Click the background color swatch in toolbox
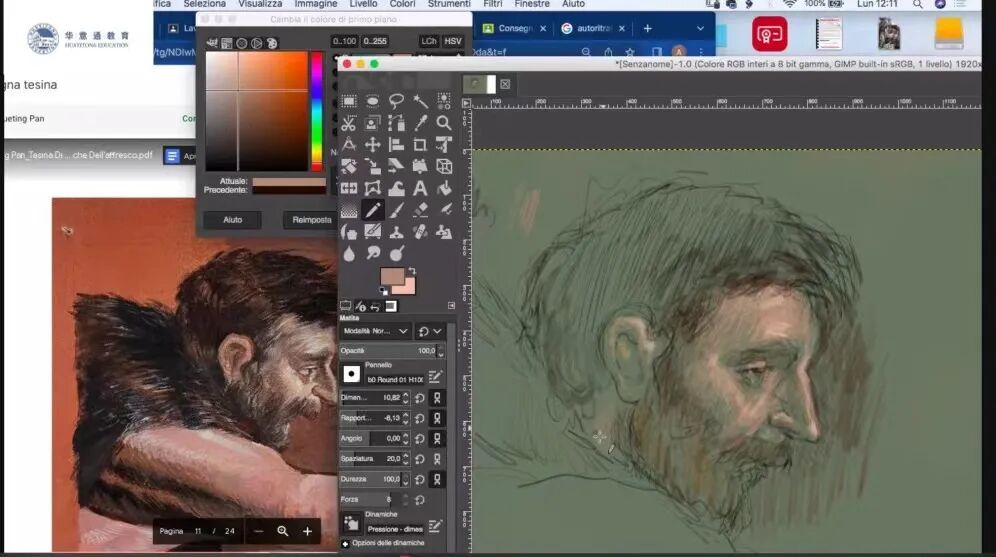The width and height of the screenshot is (996, 557). point(408,288)
